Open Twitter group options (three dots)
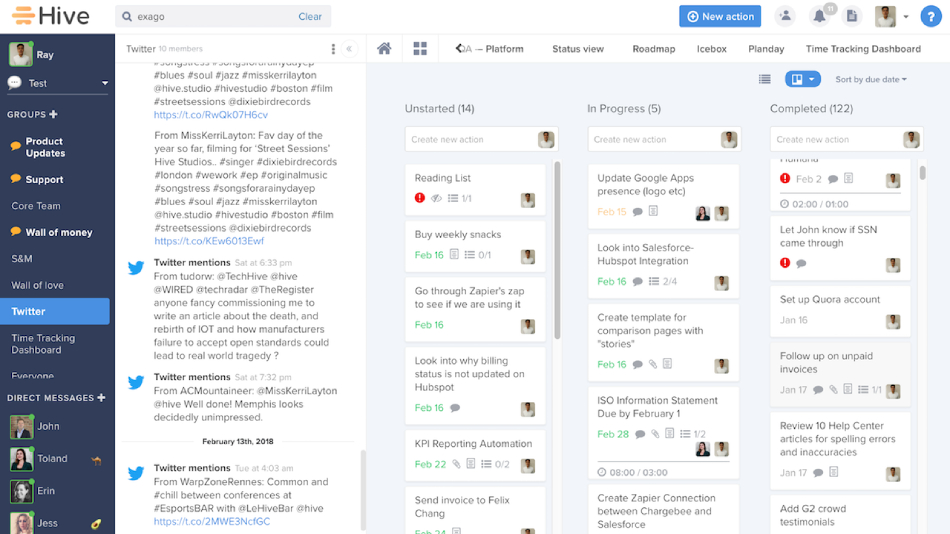 (333, 49)
